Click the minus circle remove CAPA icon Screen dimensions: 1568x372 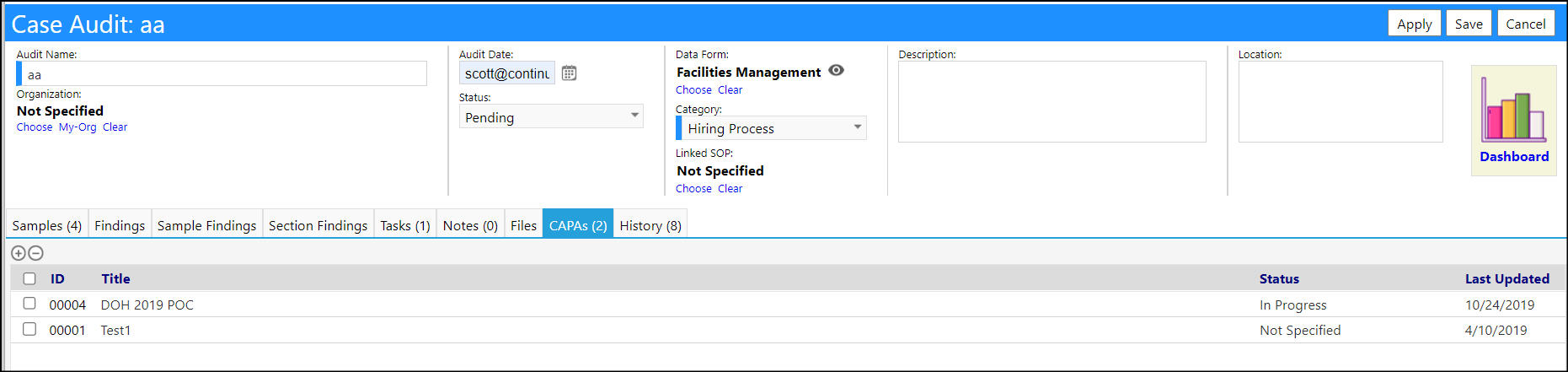(35, 253)
